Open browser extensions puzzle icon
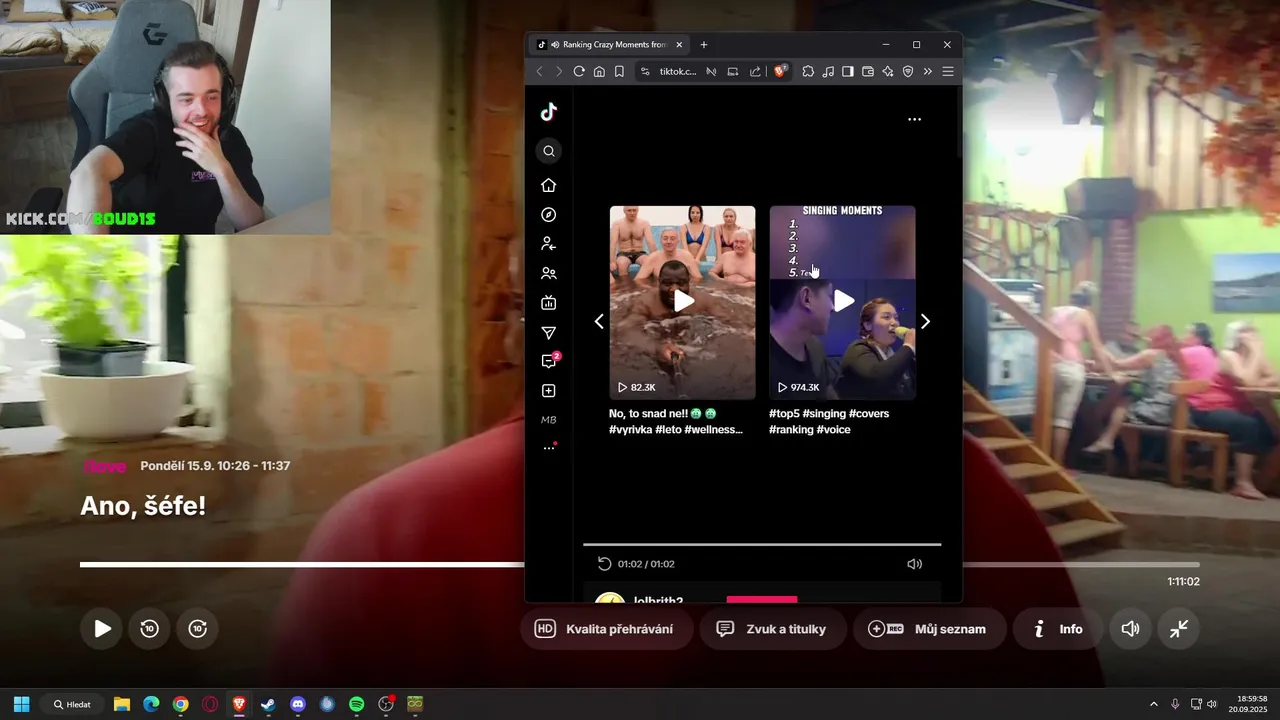This screenshot has width=1280, height=720. (x=808, y=71)
